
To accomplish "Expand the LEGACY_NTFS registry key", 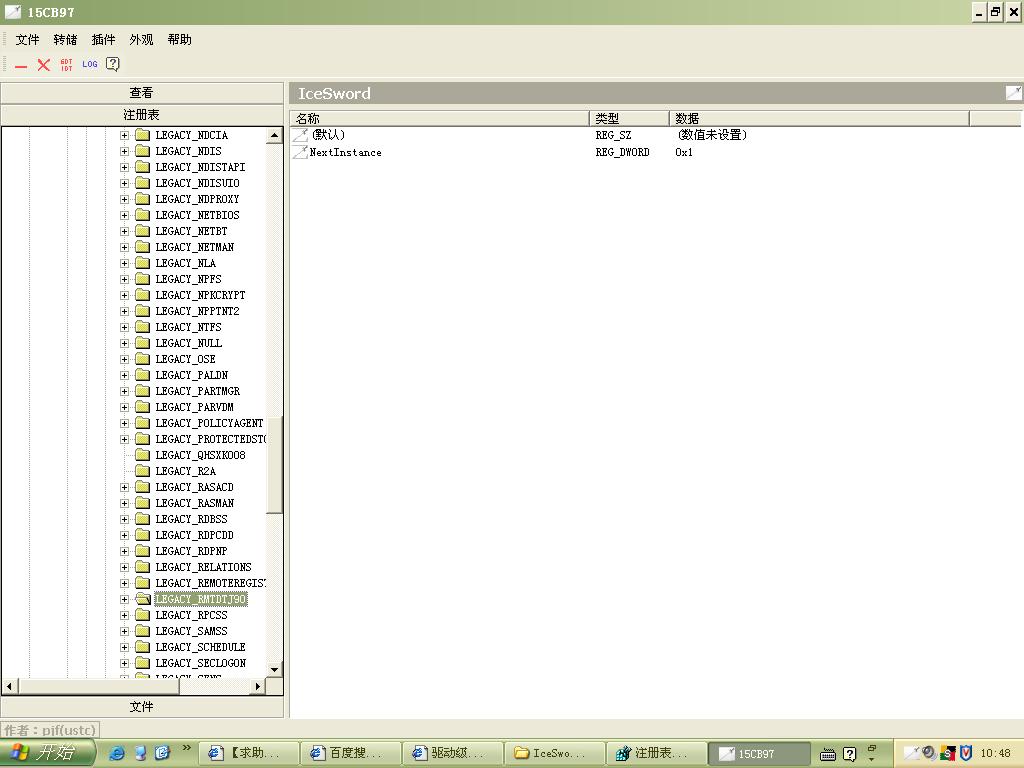I will coord(125,327).
